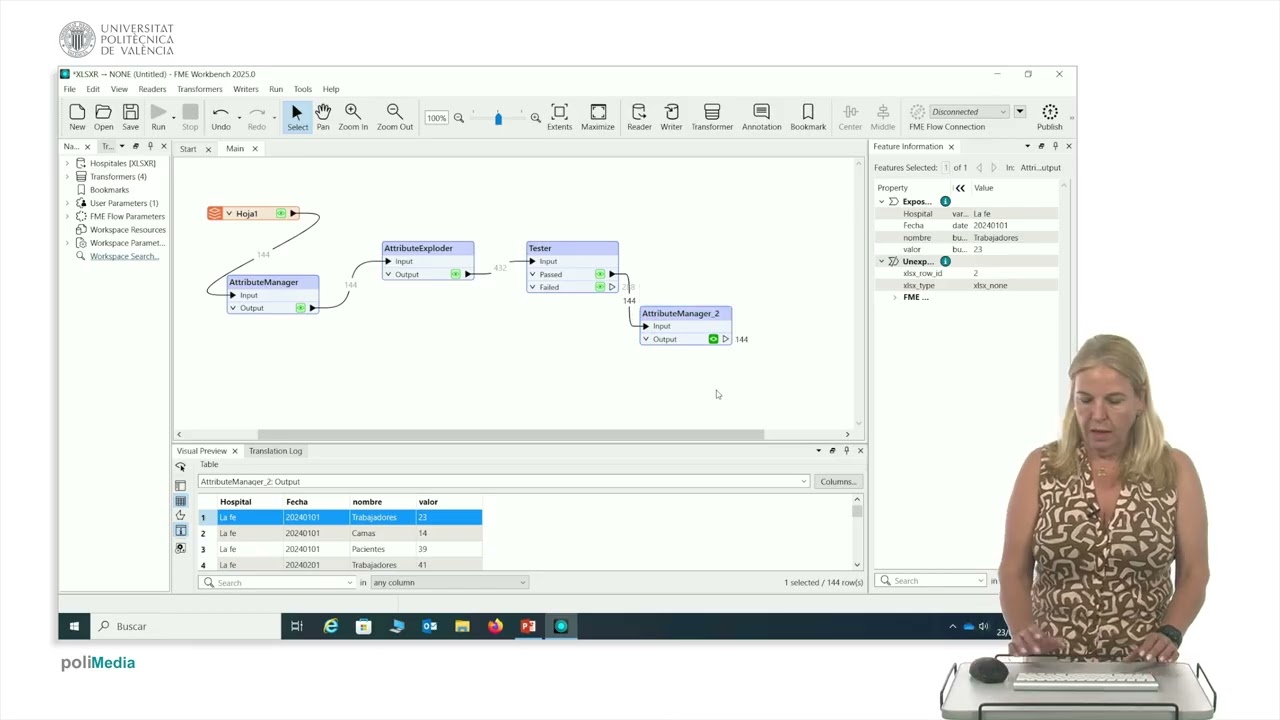Toggle the topmost icon in Visual Preview sidebar
The image size is (1280, 720).
coord(181,467)
